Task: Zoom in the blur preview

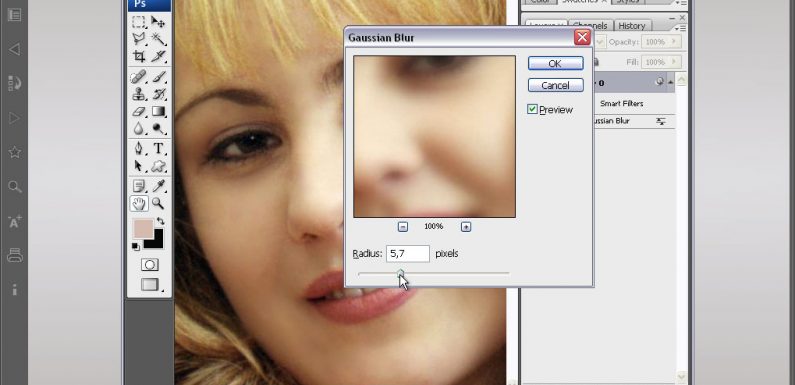Action: pyautogui.click(x=466, y=227)
